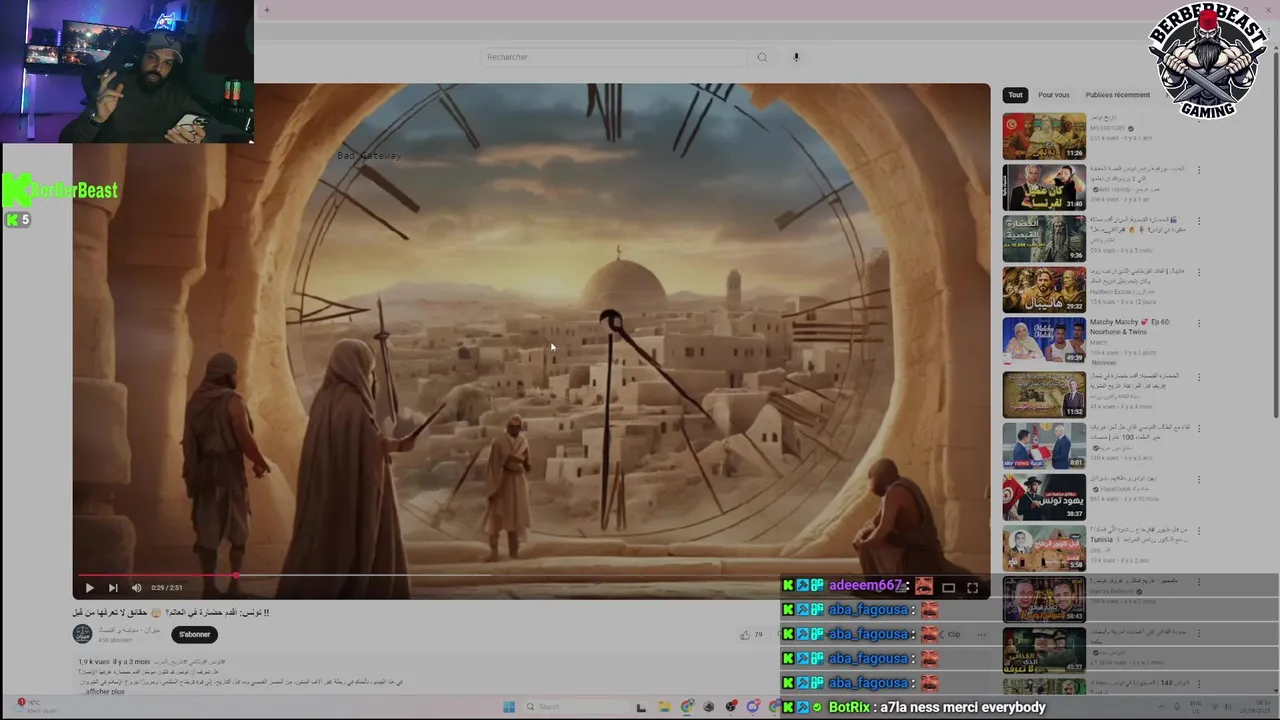Image resolution: width=1280 pixels, height=720 pixels.
Task: Click the search magnifier button
Action: pos(762,57)
